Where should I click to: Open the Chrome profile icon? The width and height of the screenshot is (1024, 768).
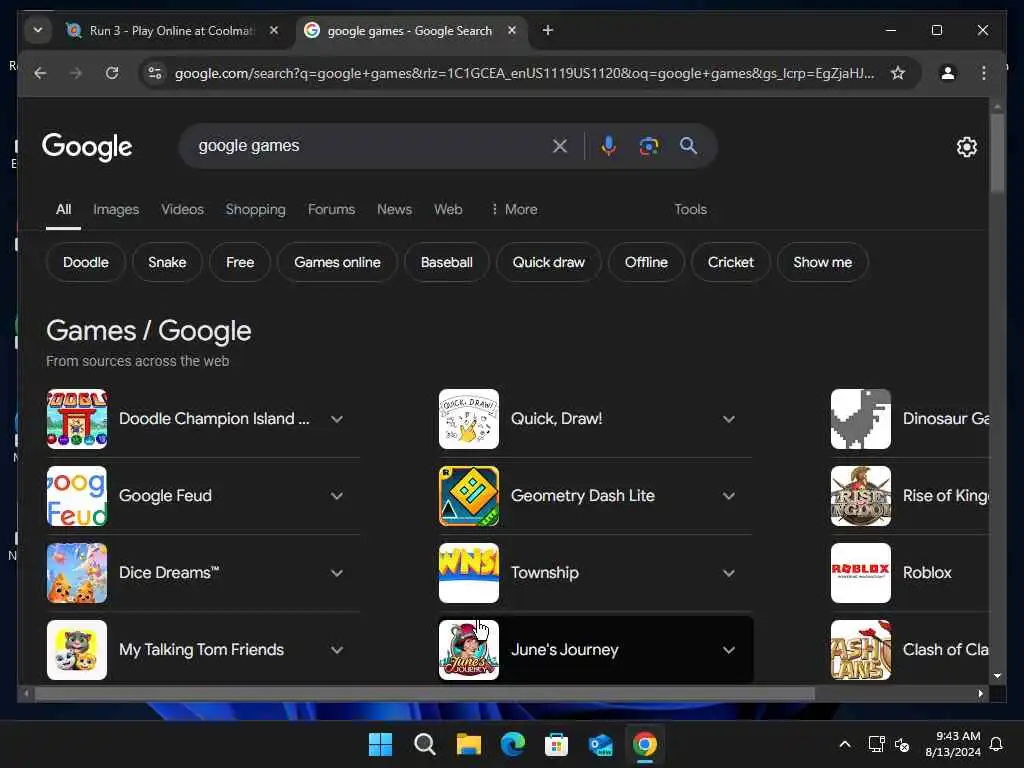coord(948,73)
